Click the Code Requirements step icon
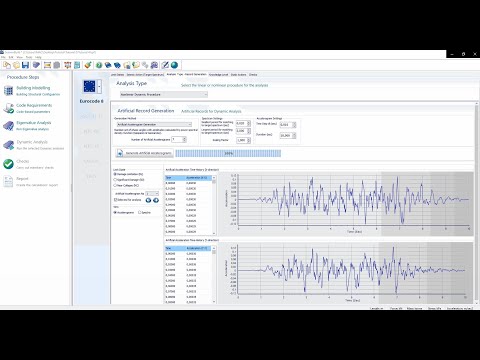Image resolution: width=480 pixels, height=360 pixels. (8, 108)
